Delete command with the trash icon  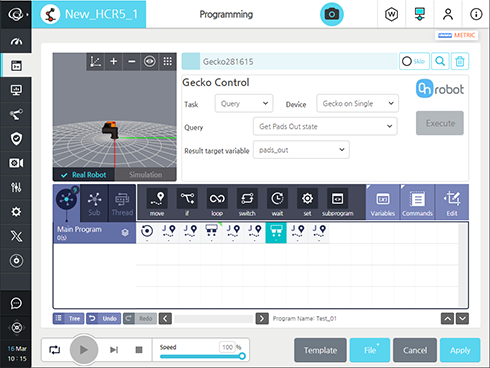pyautogui.click(x=460, y=61)
